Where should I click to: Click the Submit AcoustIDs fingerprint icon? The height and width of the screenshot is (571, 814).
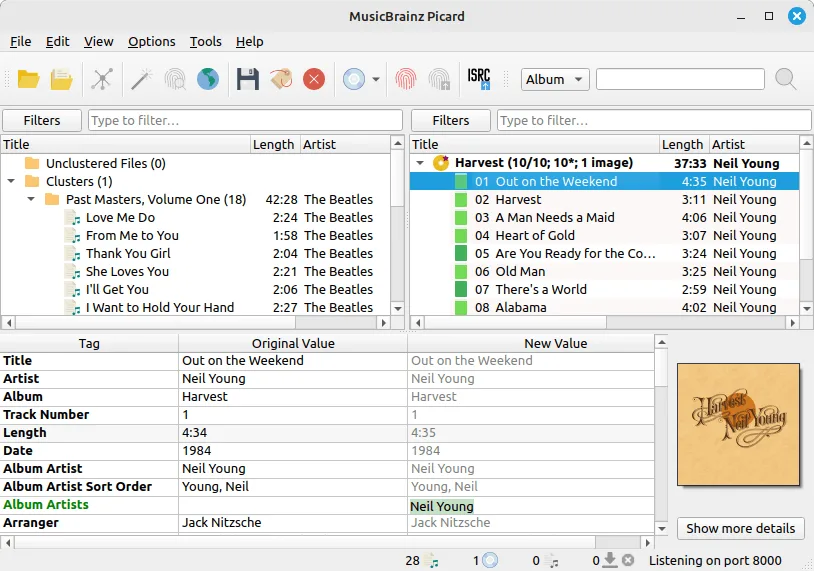(439, 79)
